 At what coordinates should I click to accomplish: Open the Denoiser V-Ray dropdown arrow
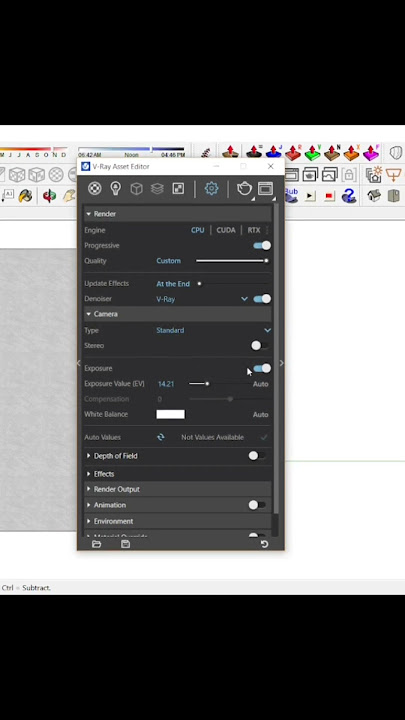point(244,299)
